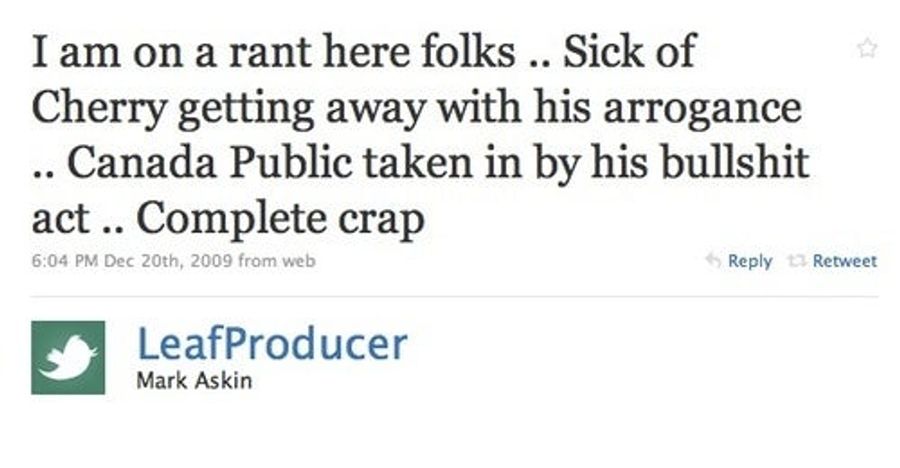
Task: Click the green avatar thumbnail
Action: point(68,358)
